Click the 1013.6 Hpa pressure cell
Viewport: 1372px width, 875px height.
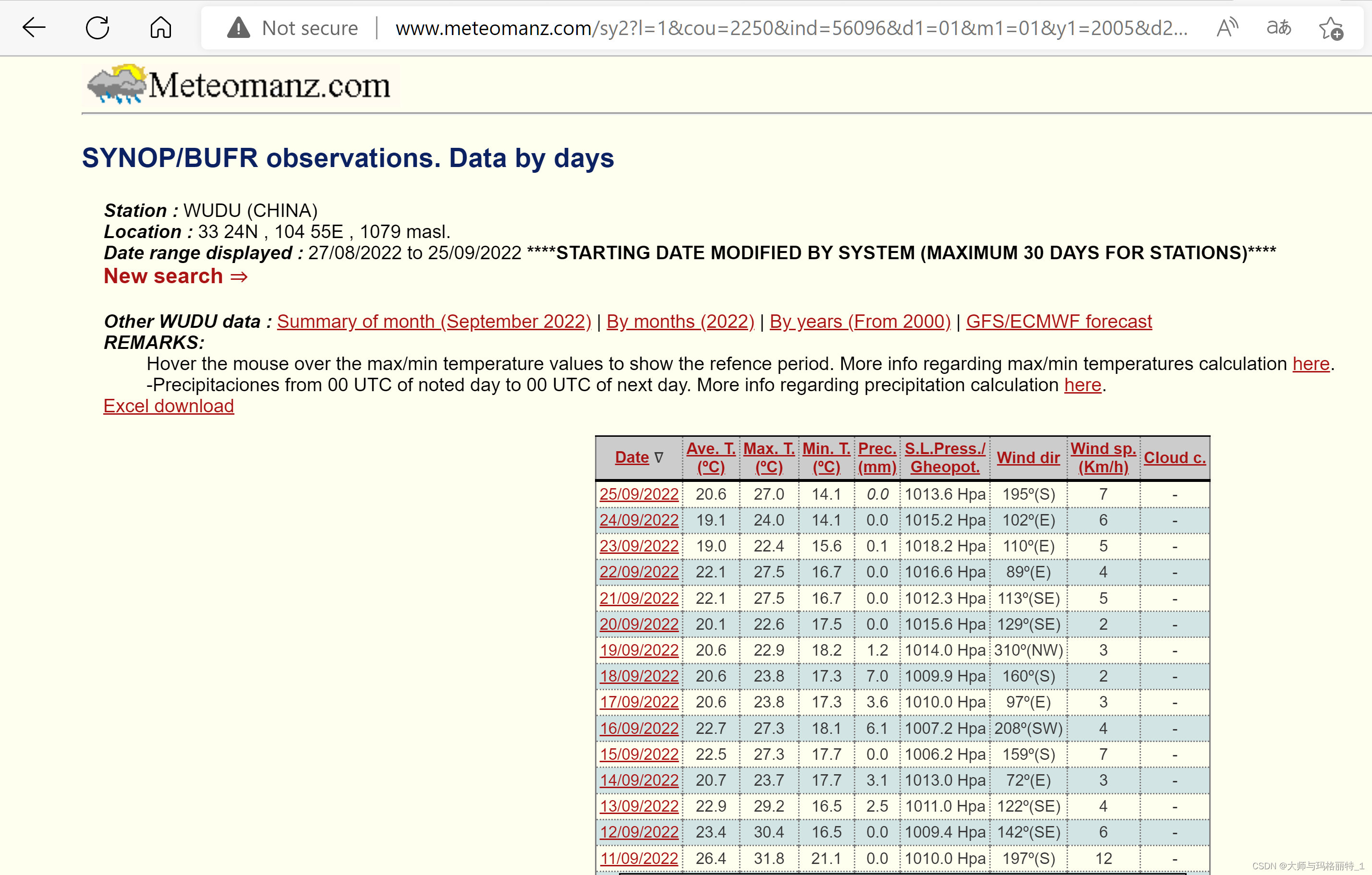click(x=945, y=494)
